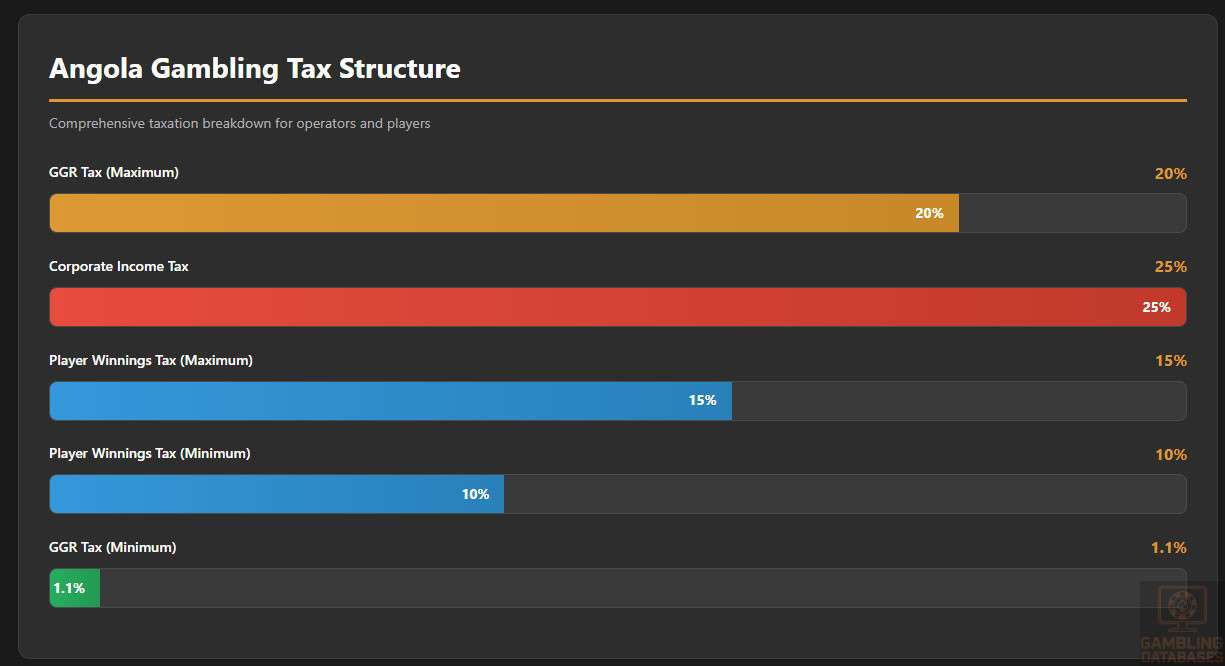Click the orange 10% value at the row's right

coord(1170,455)
